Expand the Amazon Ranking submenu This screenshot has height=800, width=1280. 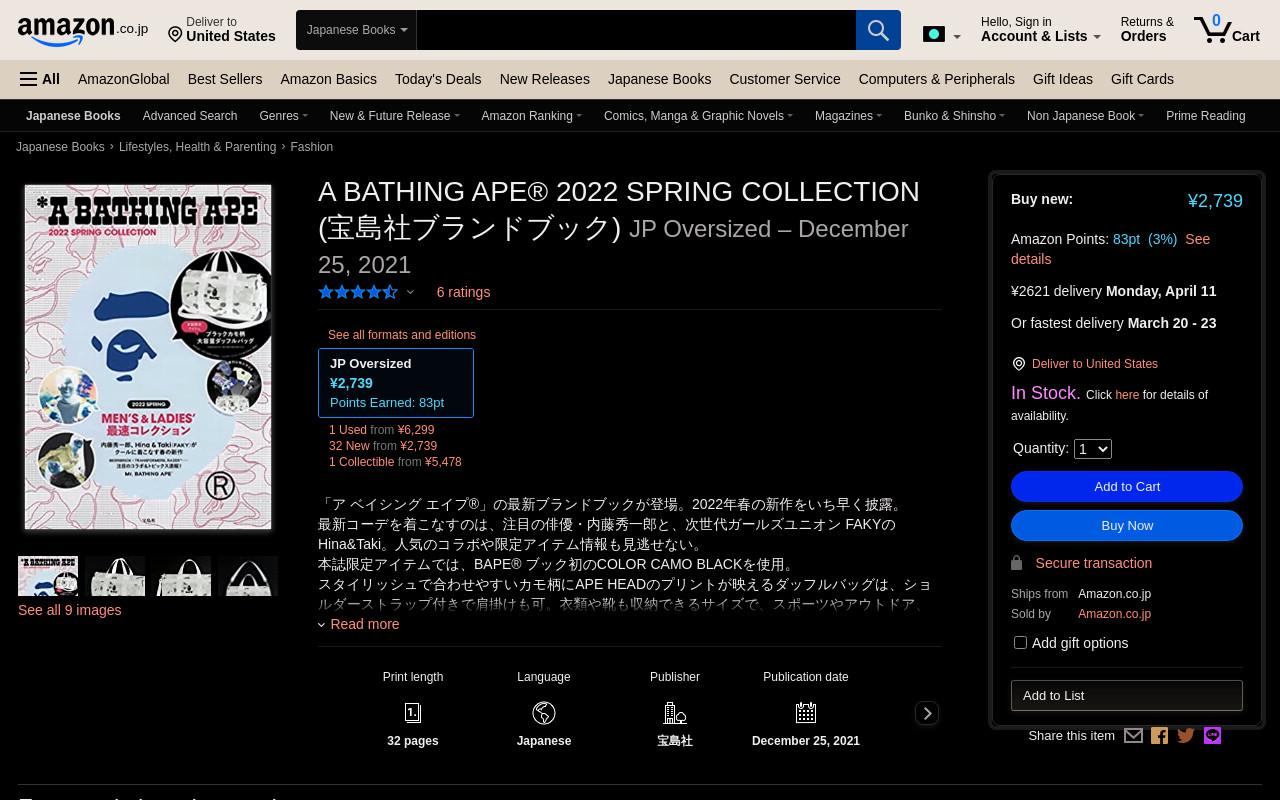532,116
